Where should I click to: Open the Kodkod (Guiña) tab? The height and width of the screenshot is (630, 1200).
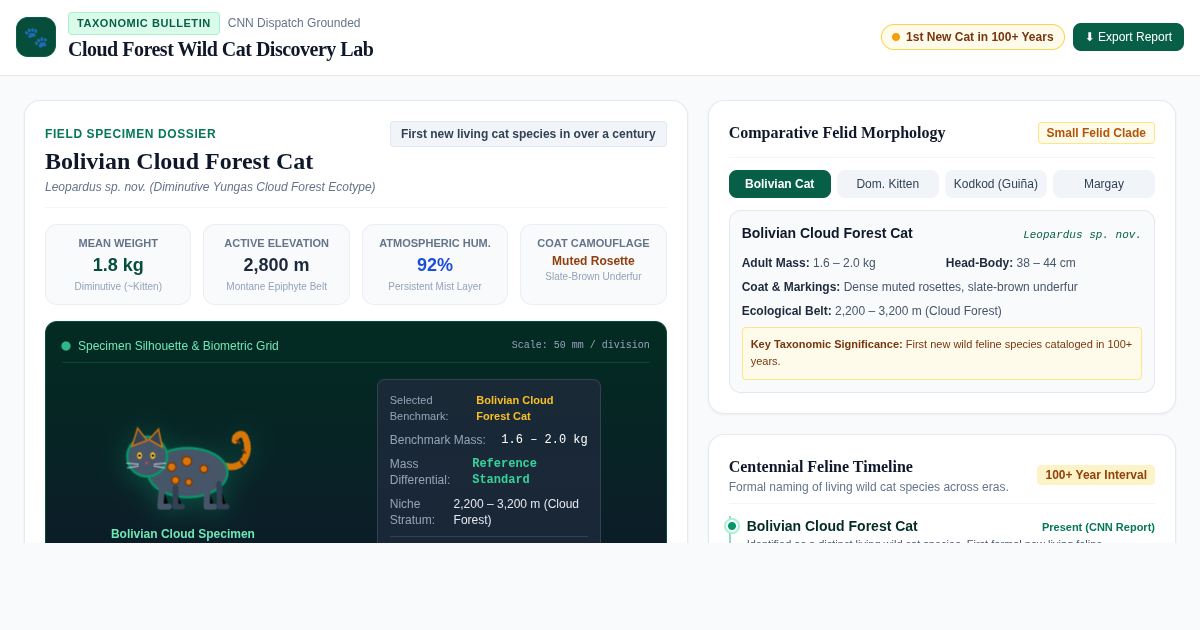click(x=996, y=184)
